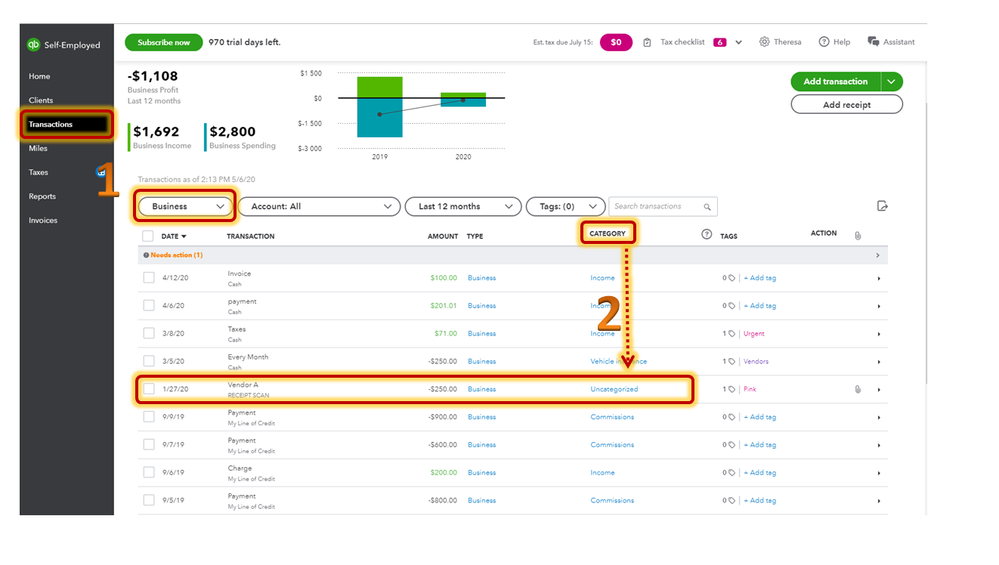The image size is (999, 565).
Task: Open attachment paperclip on Vendor A row
Action: coord(858,389)
